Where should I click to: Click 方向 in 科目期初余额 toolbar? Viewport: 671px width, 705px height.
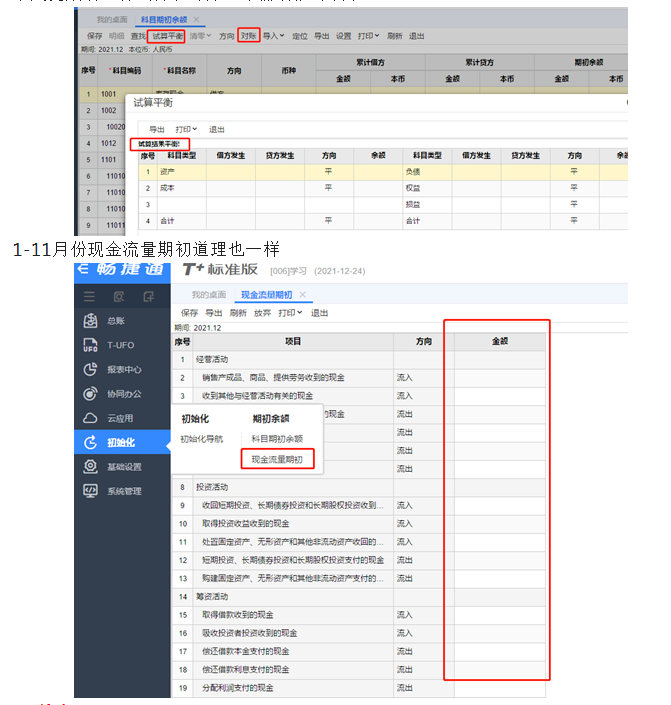(x=227, y=36)
